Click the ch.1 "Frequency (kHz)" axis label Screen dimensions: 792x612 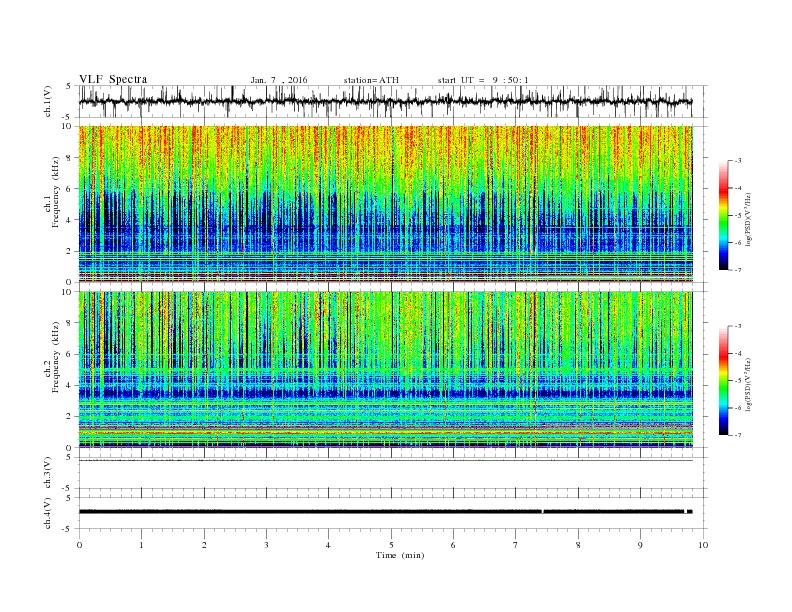tap(55, 192)
